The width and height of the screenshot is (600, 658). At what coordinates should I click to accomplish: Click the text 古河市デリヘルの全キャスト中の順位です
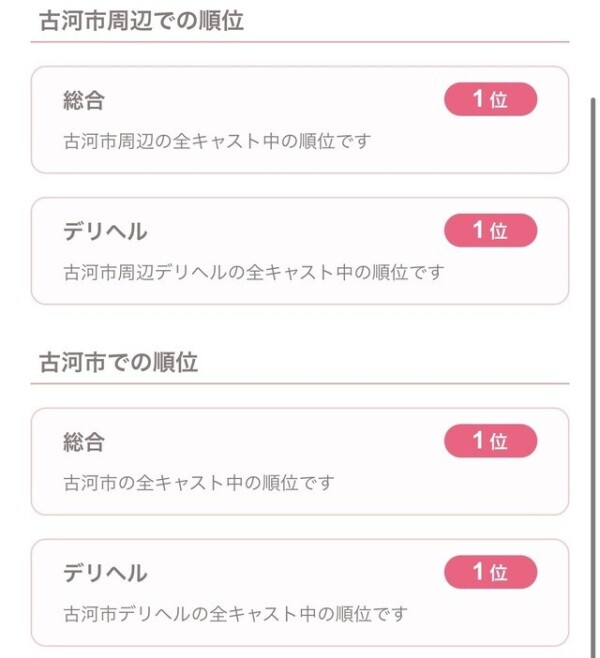(235, 613)
